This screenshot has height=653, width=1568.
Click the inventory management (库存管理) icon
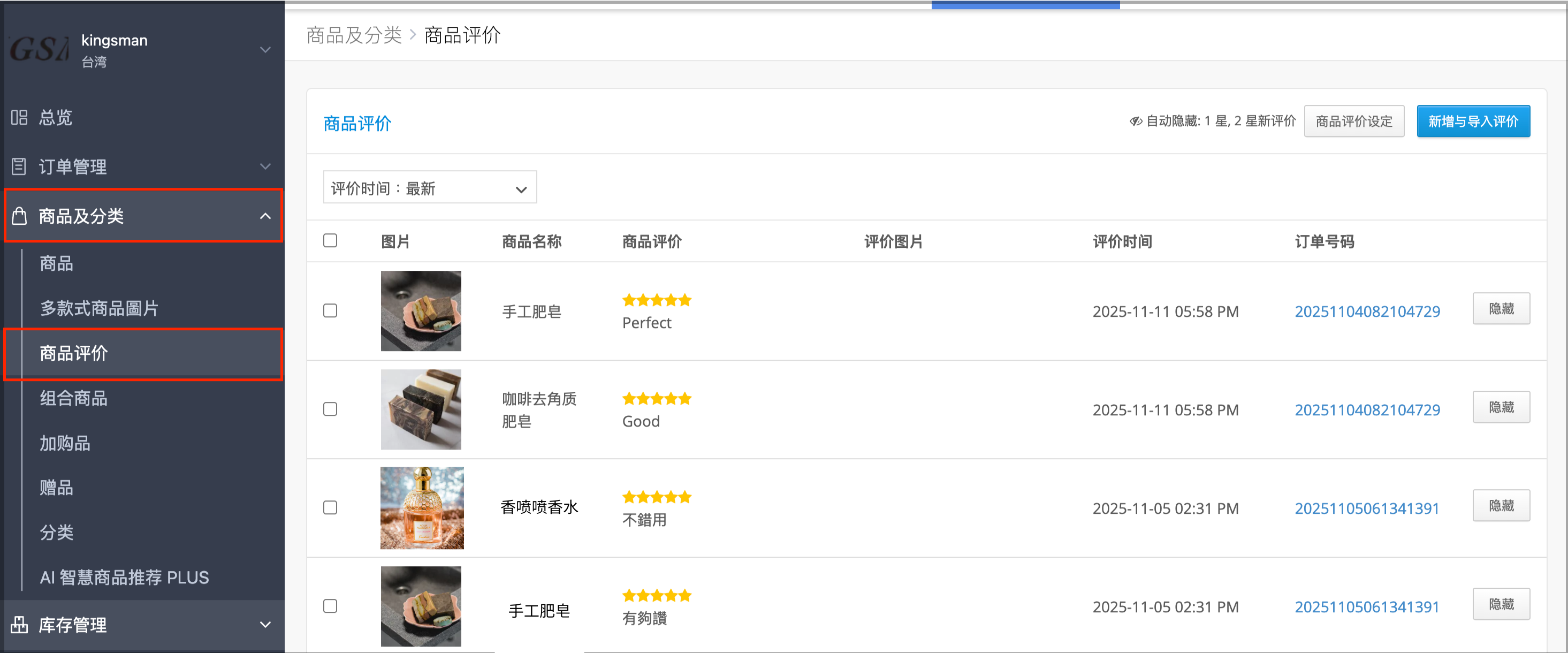[x=19, y=625]
